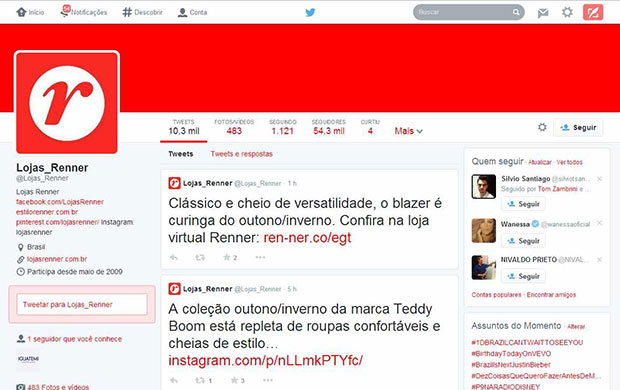The height and width of the screenshot is (390, 620).
Task: Dismiss NIVALDO PRIETO suggestion
Action: pos(599,259)
